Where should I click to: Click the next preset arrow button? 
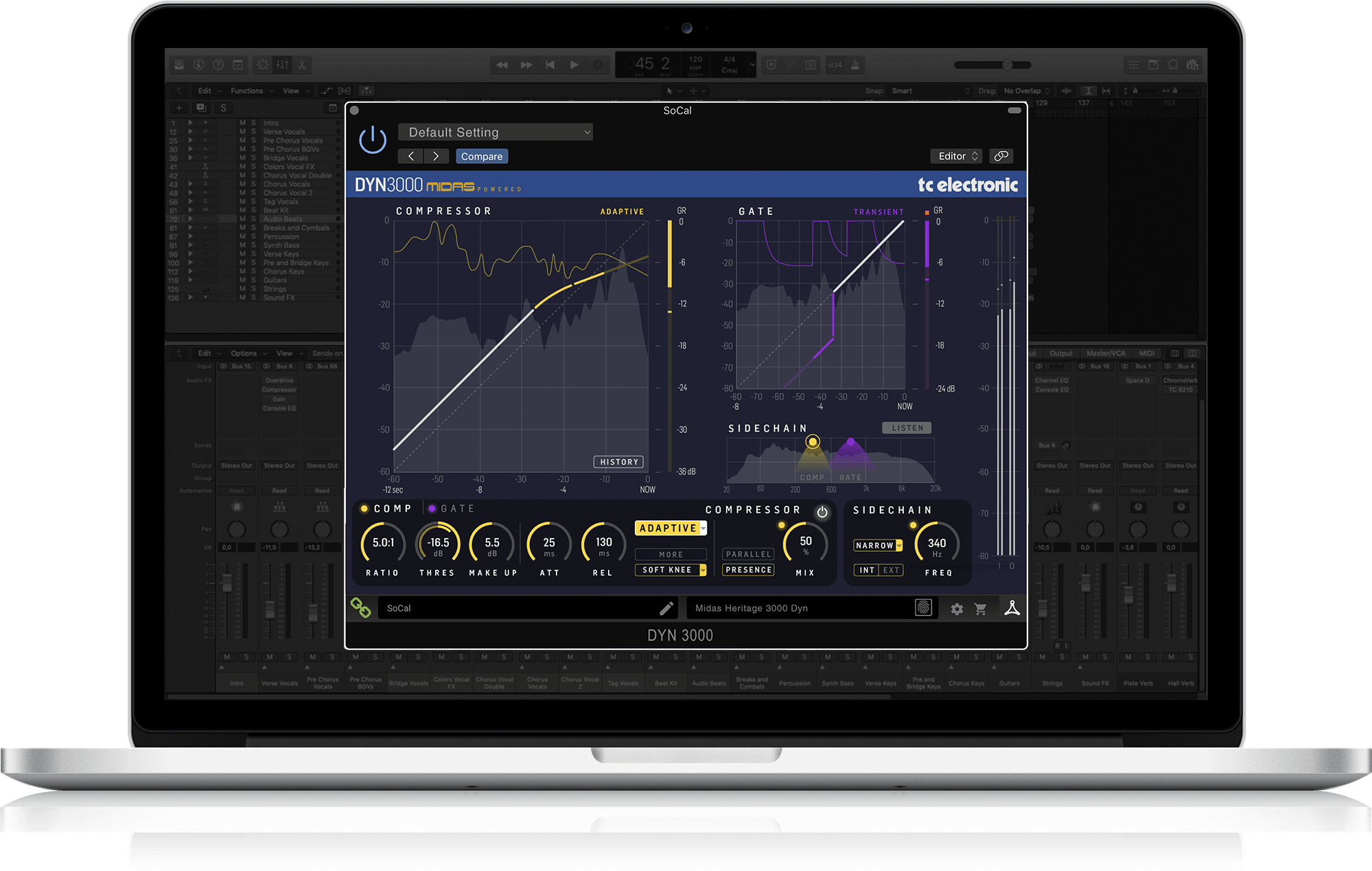point(436,156)
